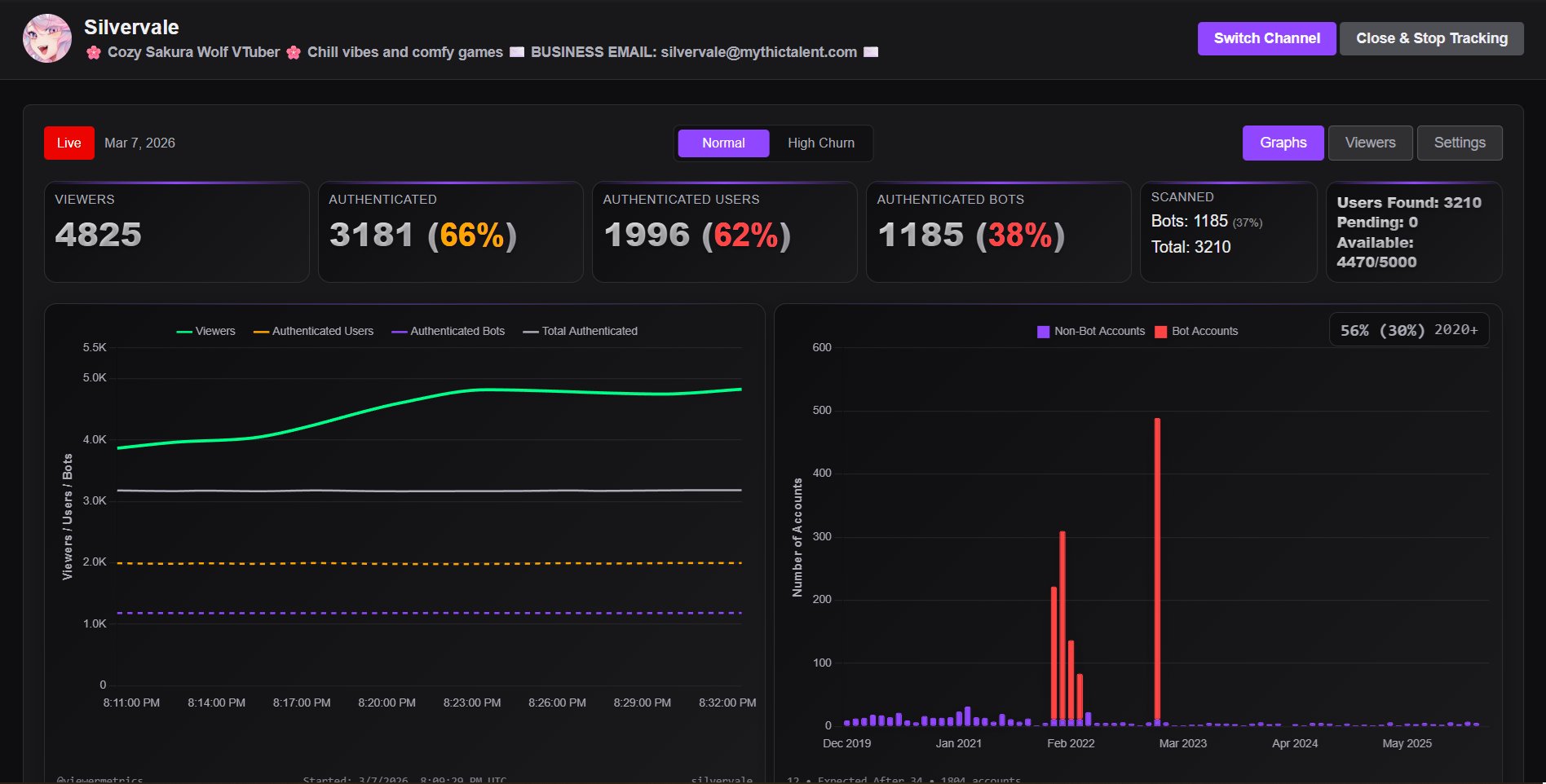Click Close & Stop Tracking button
1546x784 pixels.
pos(1431,38)
